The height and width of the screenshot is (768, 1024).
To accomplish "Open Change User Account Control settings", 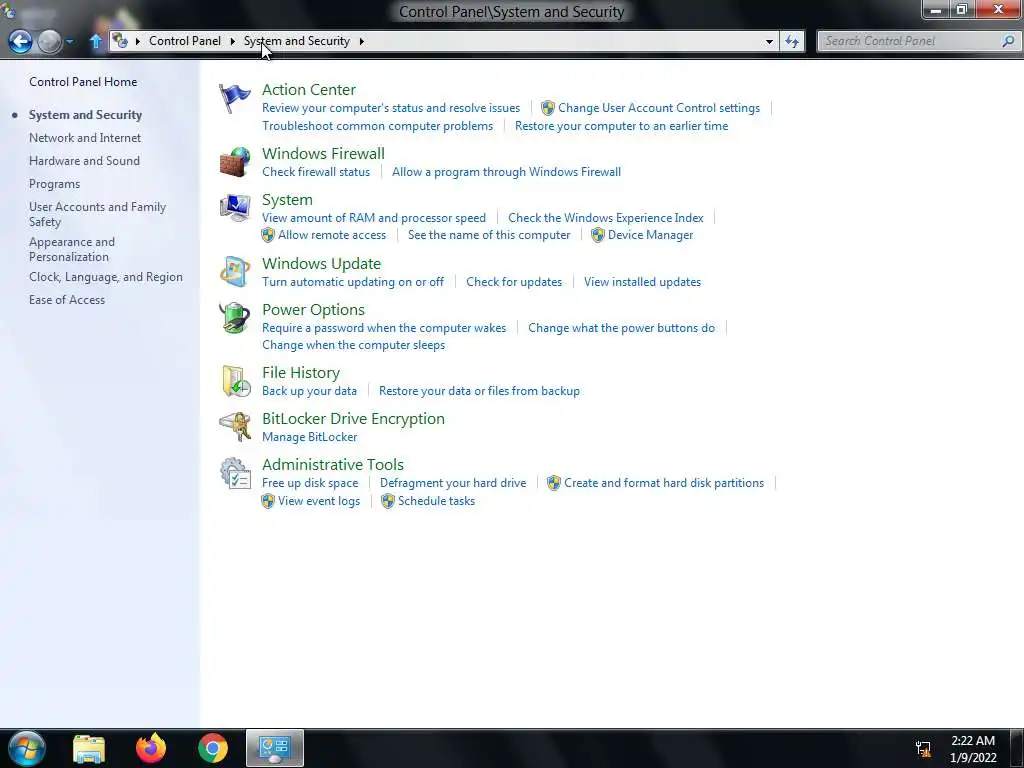I will click(x=659, y=108).
